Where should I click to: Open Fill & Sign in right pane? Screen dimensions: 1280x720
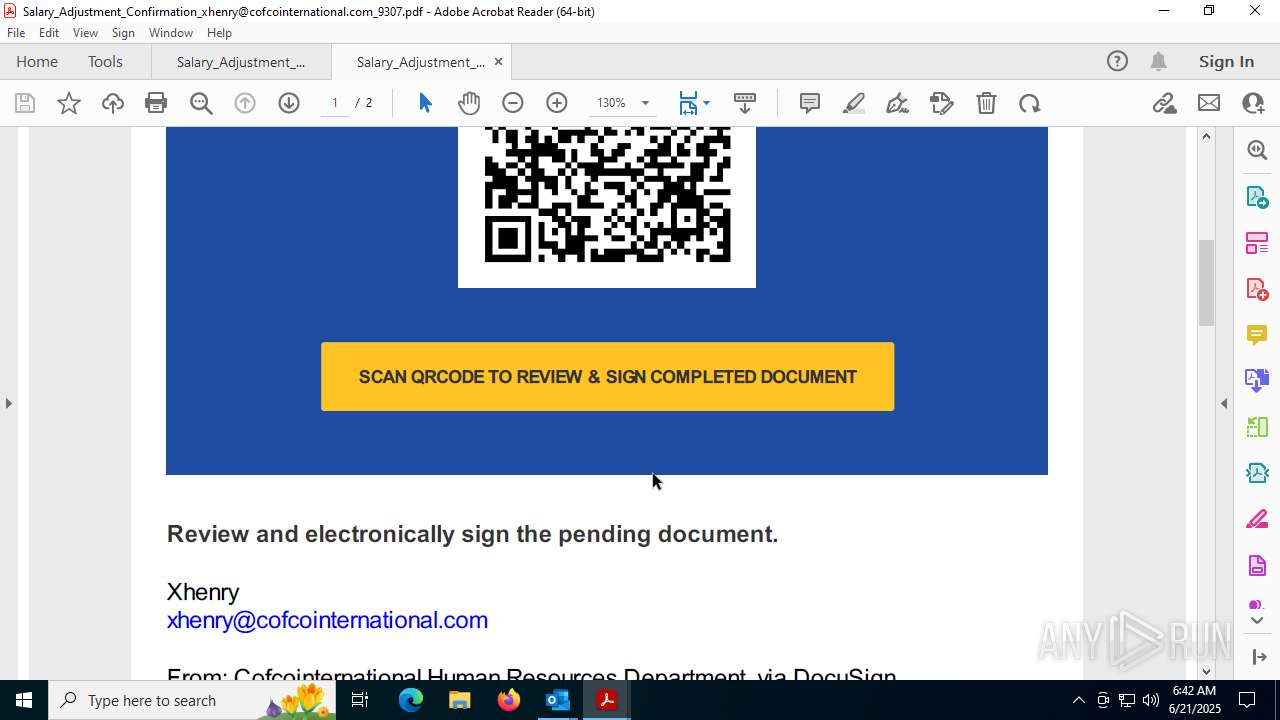pyautogui.click(x=1257, y=520)
